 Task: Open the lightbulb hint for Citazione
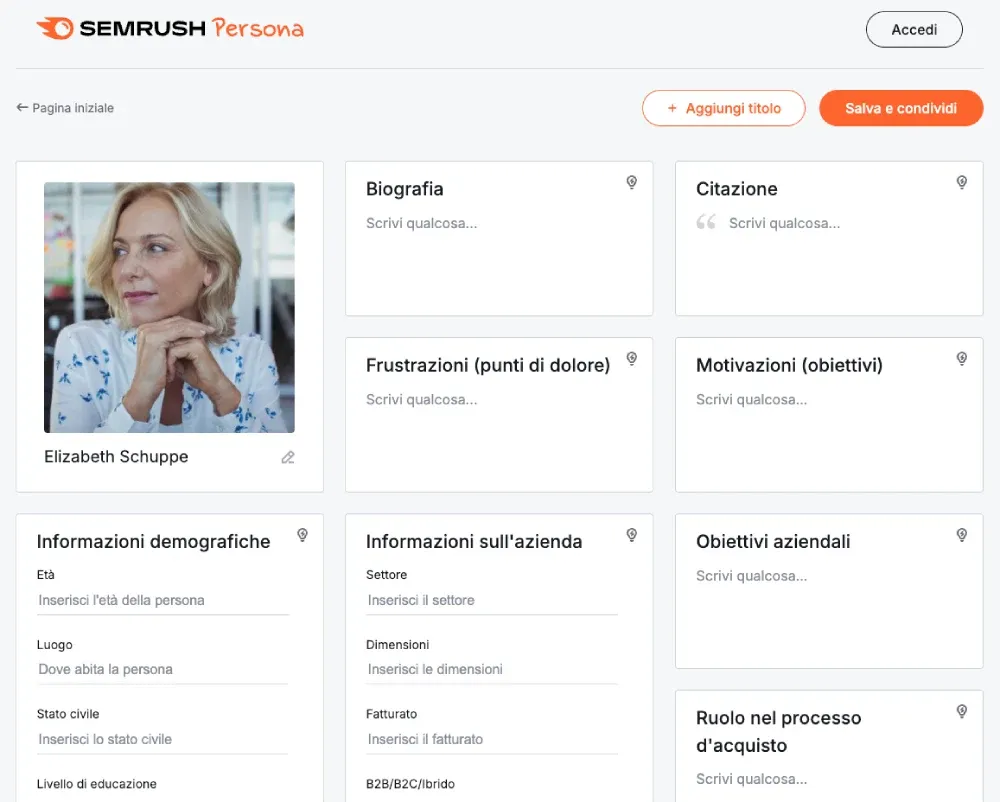pyautogui.click(x=962, y=182)
